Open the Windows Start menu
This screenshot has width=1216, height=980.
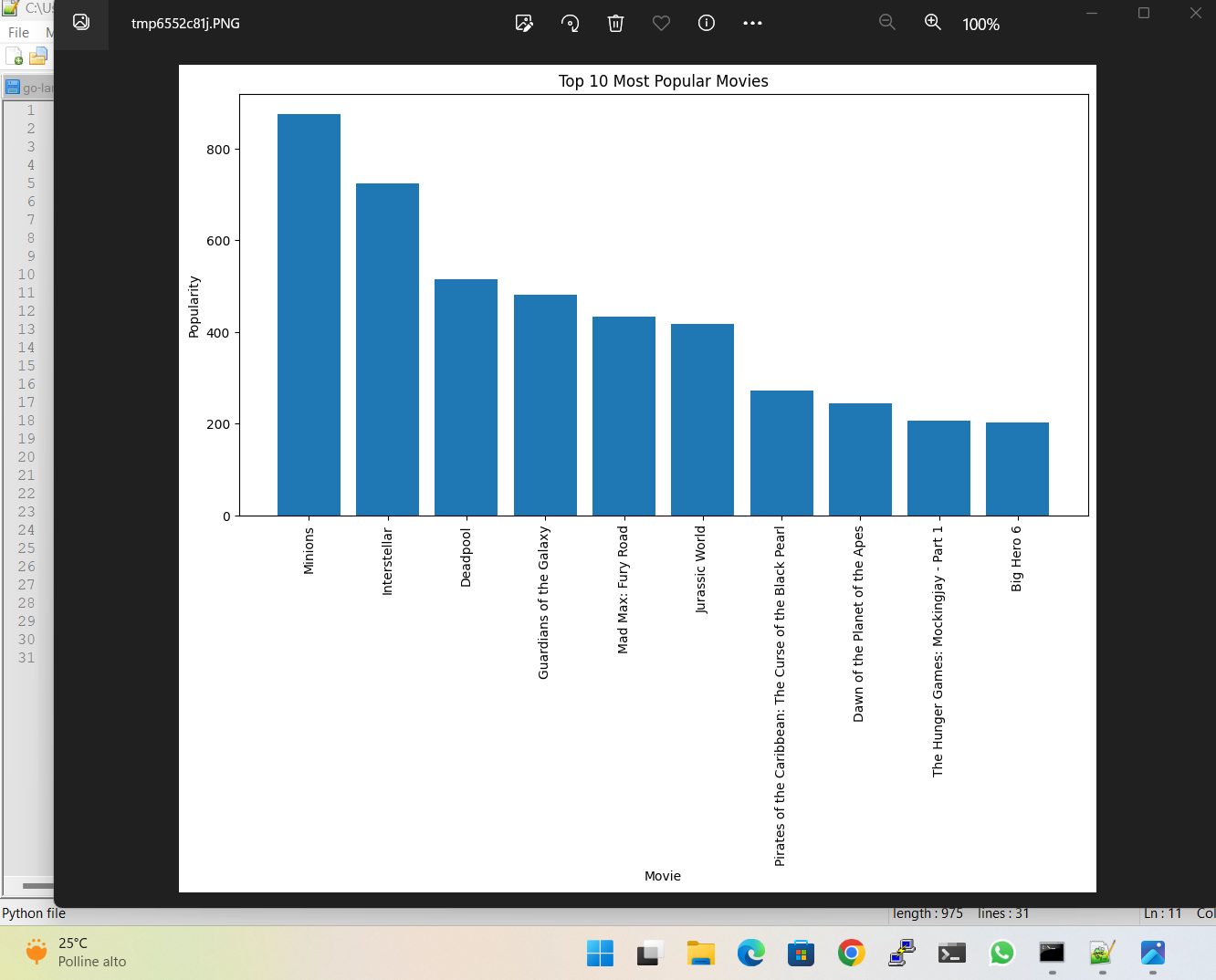coord(600,953)
